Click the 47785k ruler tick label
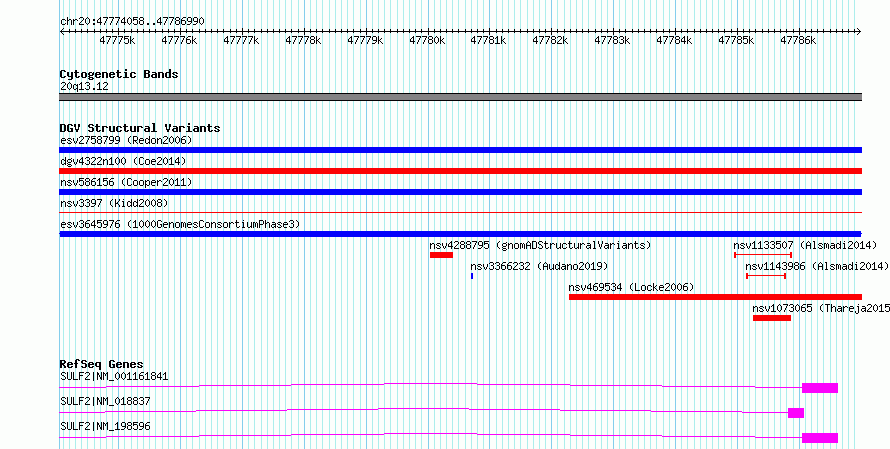The image size is (890, 449). point(736,40)
